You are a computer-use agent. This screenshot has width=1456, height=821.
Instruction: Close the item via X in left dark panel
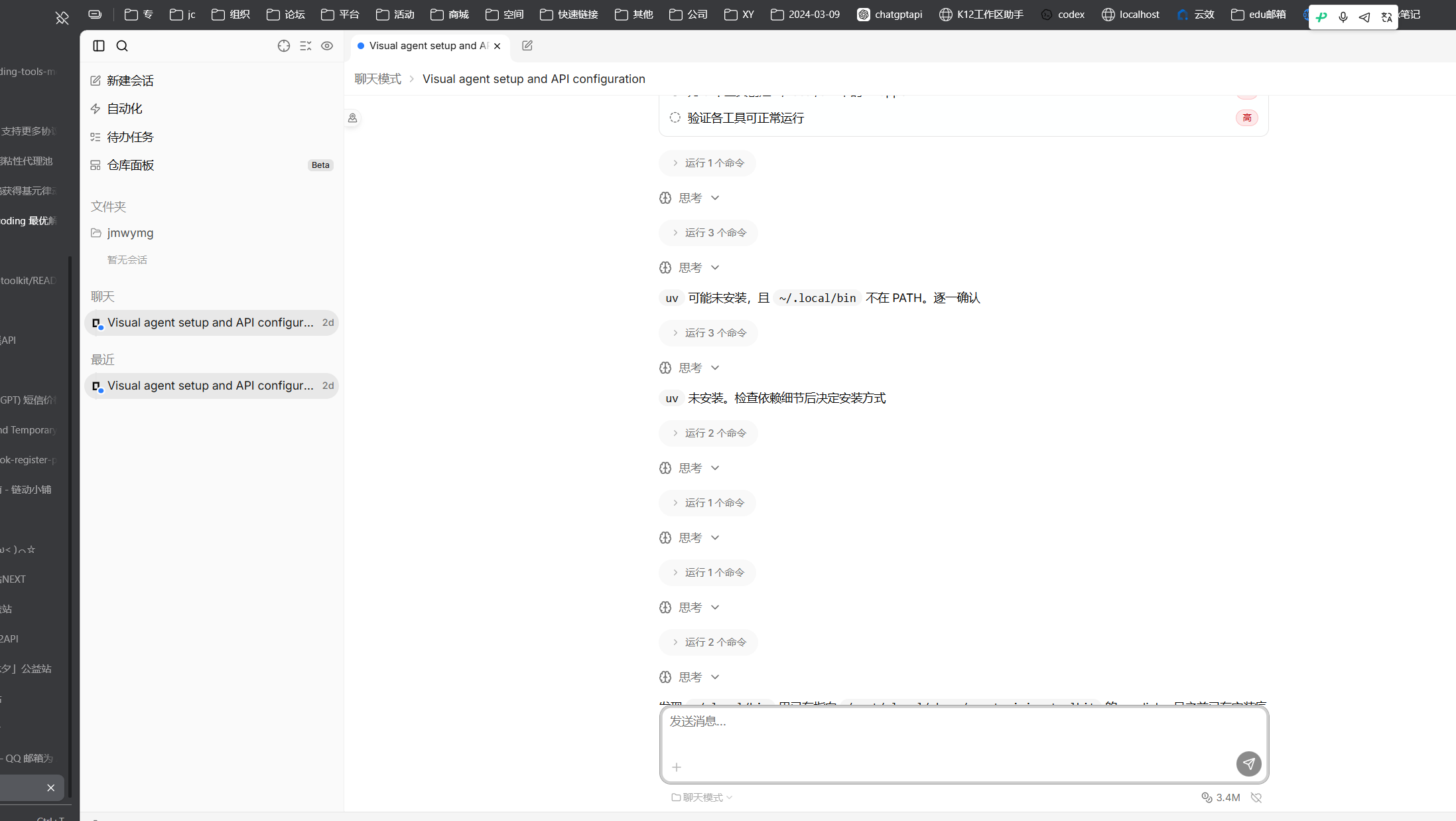51,788
